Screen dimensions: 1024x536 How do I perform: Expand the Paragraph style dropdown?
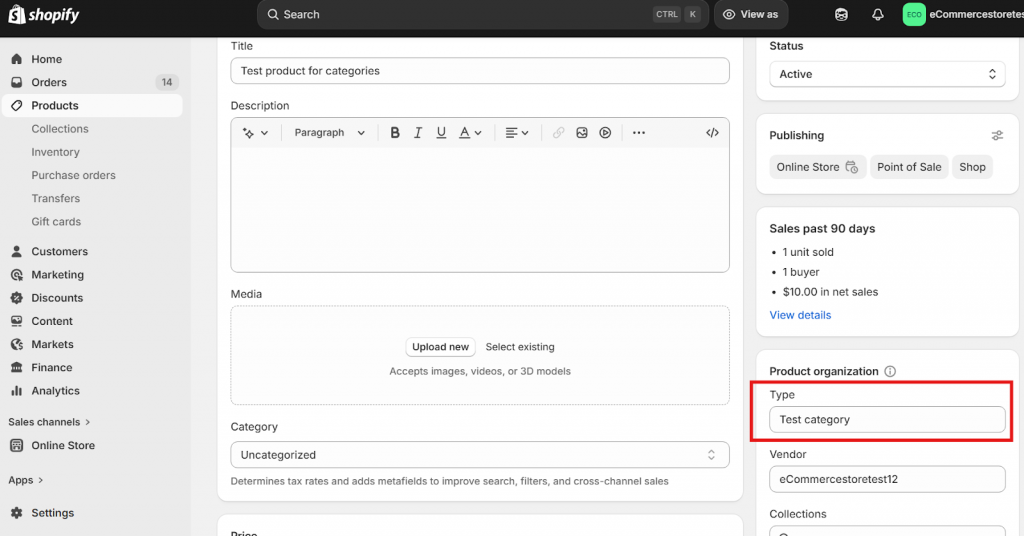point(329,133)
